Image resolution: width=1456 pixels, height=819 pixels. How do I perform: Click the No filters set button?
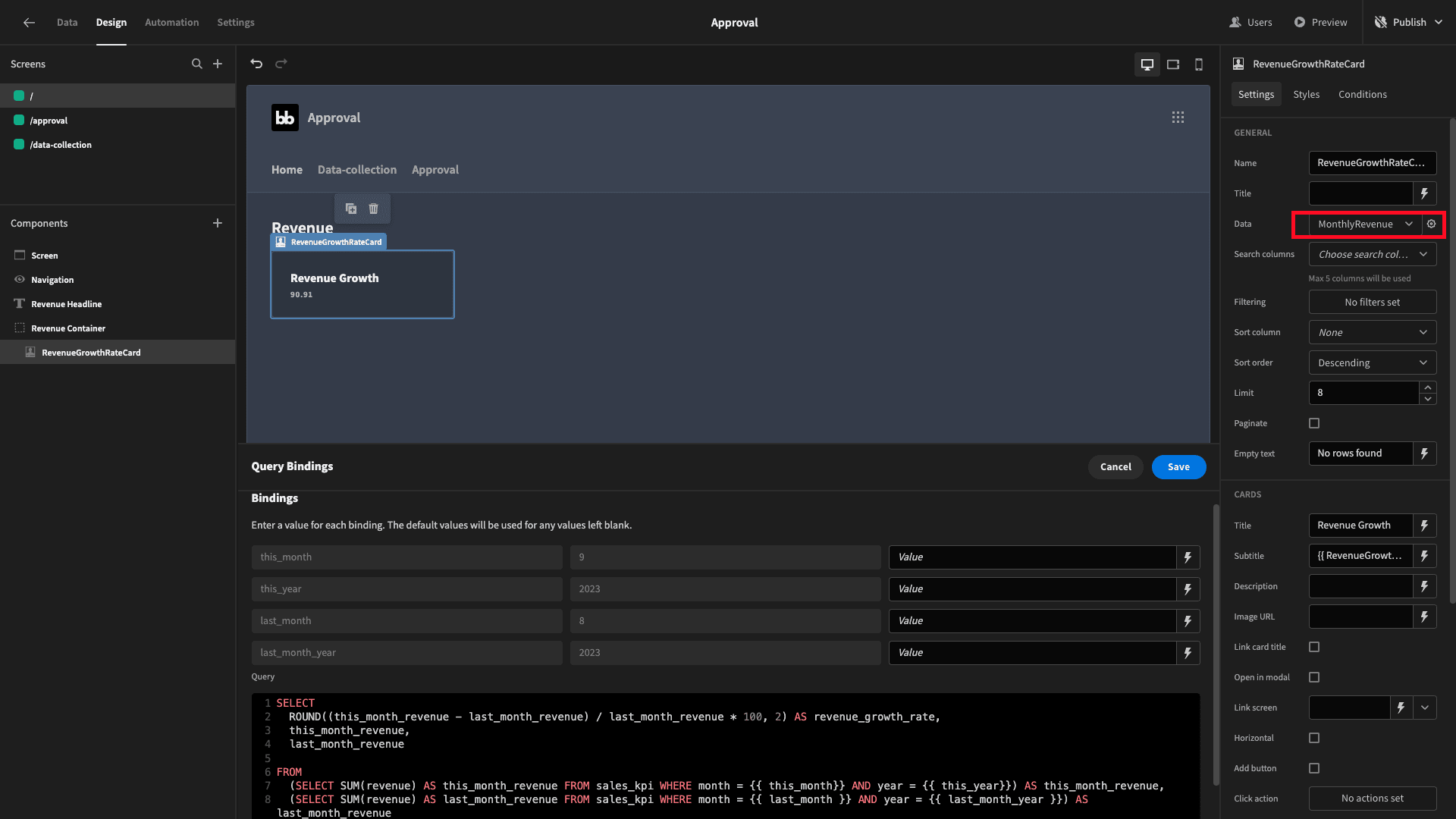[x=1373, y=302]
